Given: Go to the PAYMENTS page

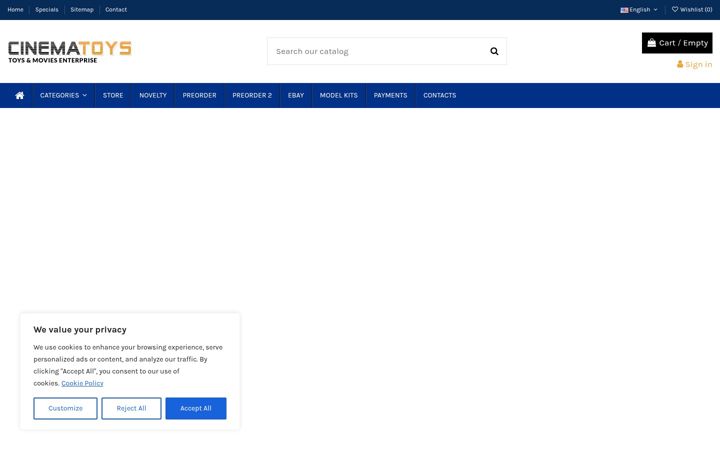Looking at the screenshot, I should pyautogui.click(x=390, y=96).
